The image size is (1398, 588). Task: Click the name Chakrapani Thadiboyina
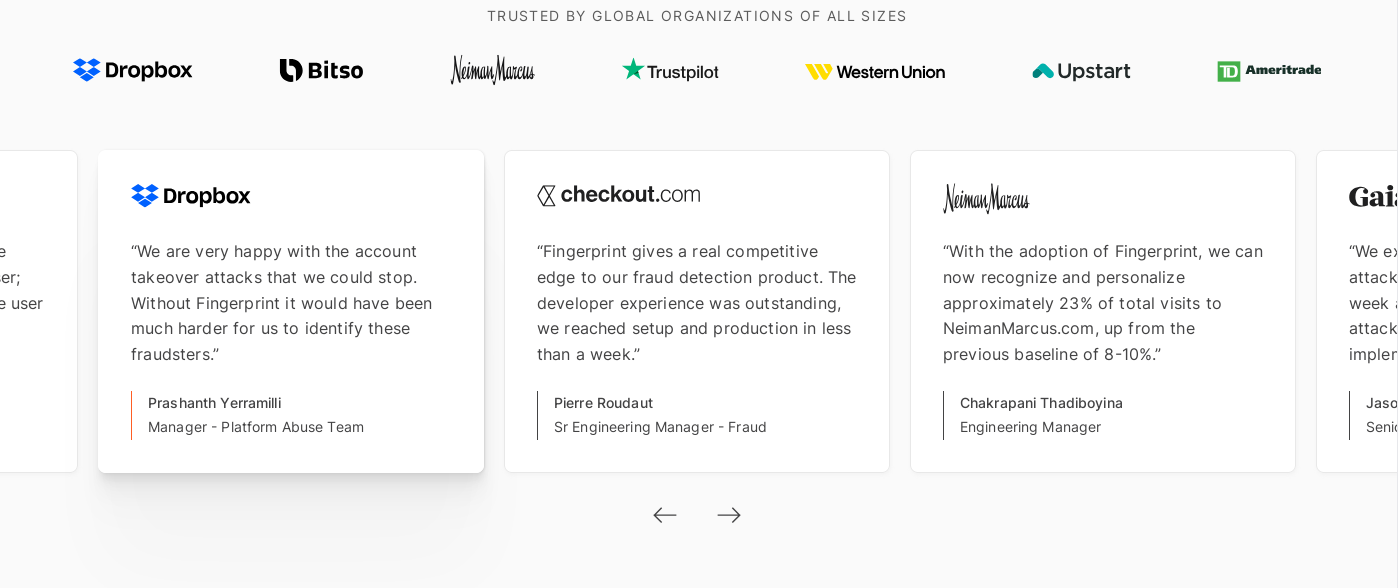[x=1041, y=403]
